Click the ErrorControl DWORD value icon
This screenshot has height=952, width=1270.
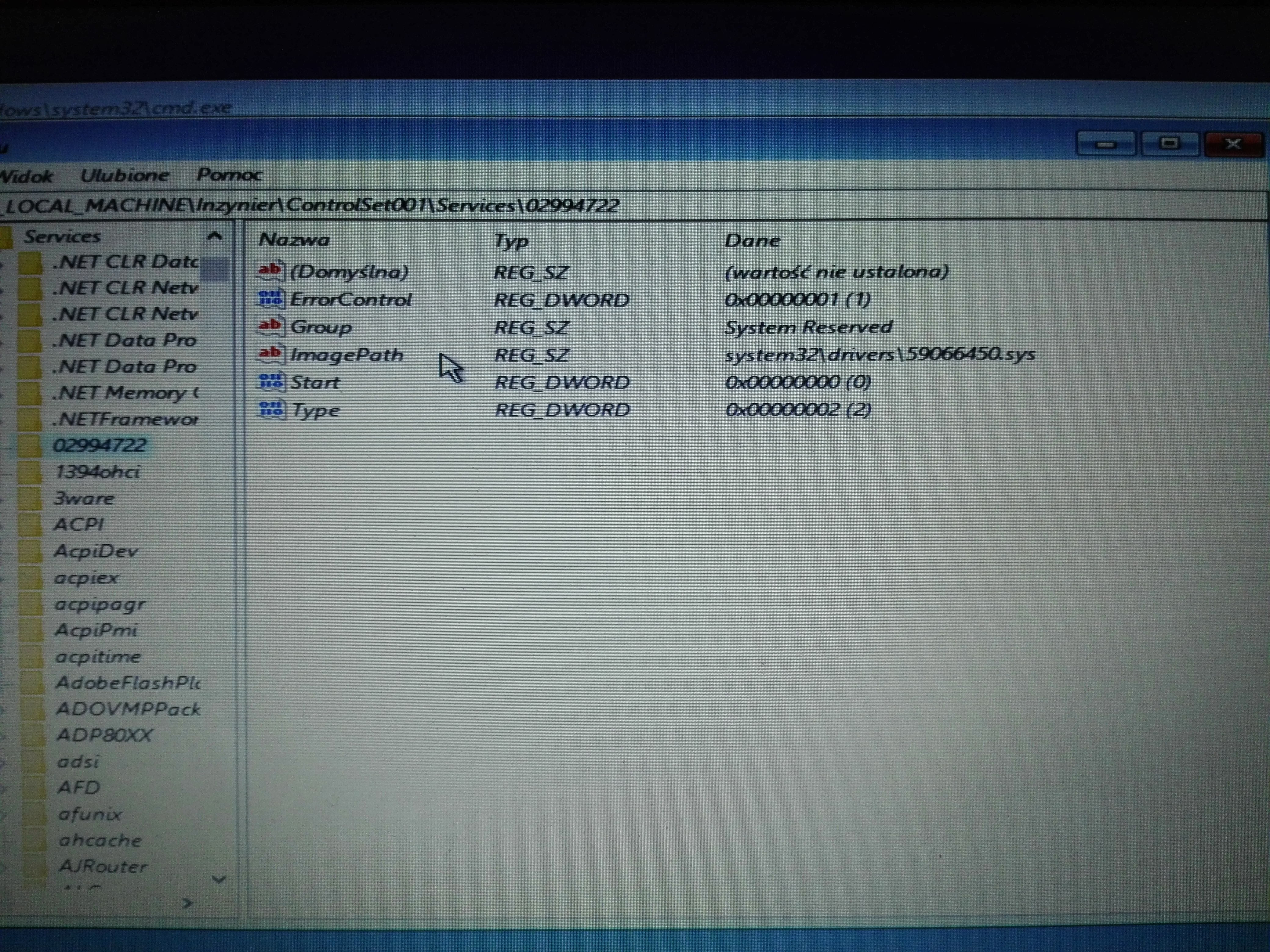coord(271,298)
